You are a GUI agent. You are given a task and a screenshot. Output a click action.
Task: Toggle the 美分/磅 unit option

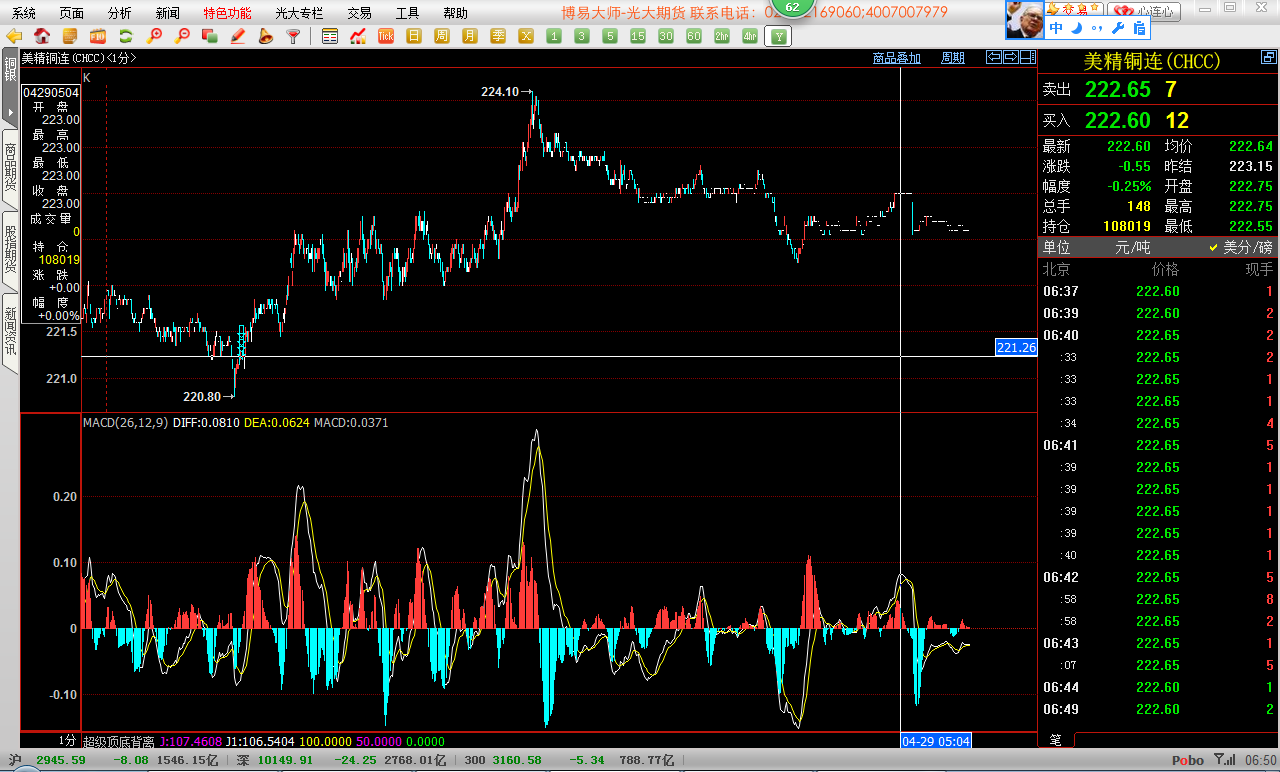click(1240, 247)
